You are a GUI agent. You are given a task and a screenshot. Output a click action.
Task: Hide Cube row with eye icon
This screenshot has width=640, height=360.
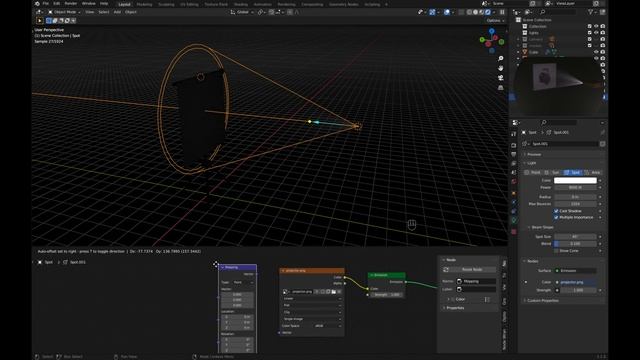[x=596, y=52]
